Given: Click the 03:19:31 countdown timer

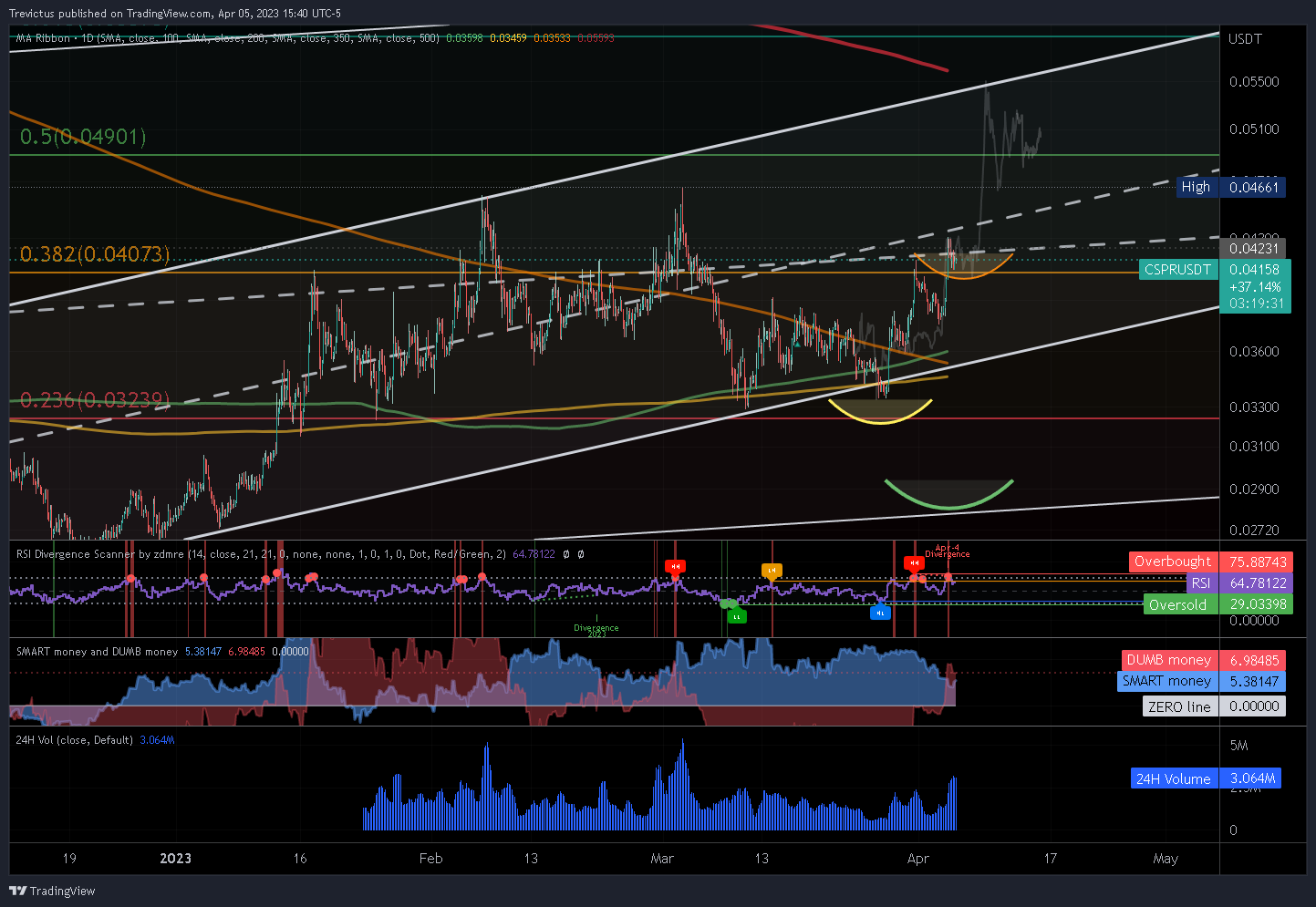Looking at the screenshot, I should (1256, 304).
